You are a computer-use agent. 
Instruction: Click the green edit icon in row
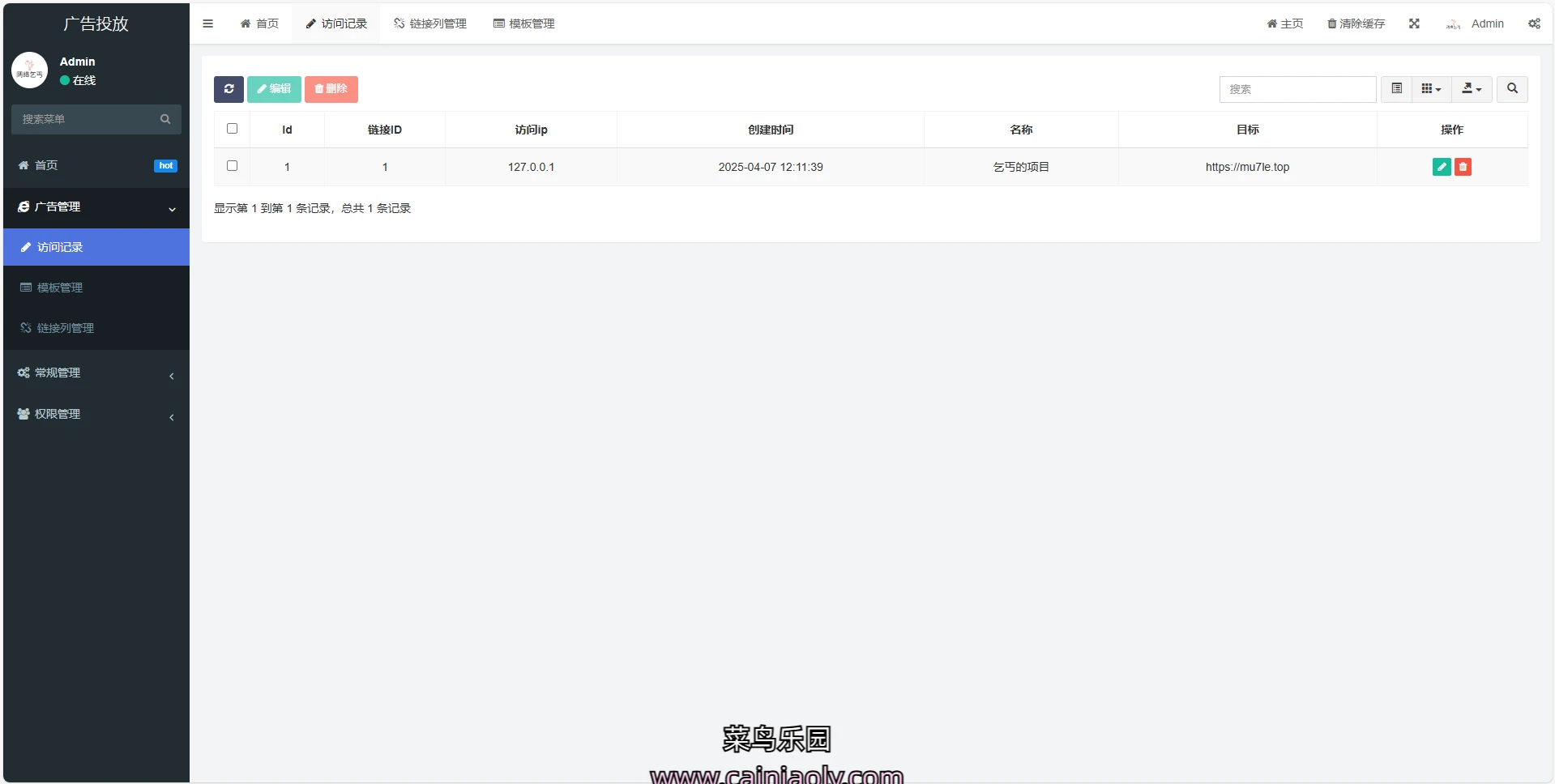pos(1441,167)
